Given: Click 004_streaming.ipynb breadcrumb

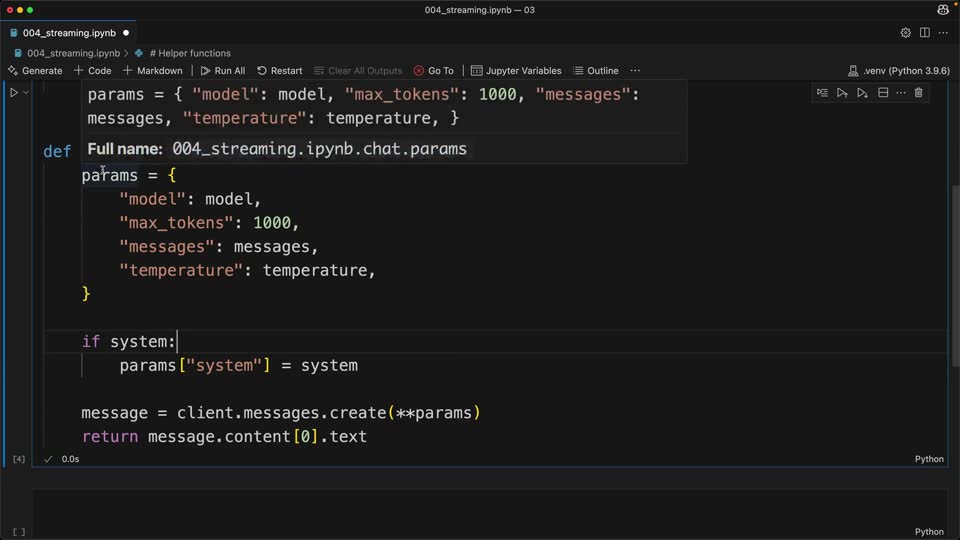Looking at the screenshot, I should pyautogui.click(x=73, y=53).
